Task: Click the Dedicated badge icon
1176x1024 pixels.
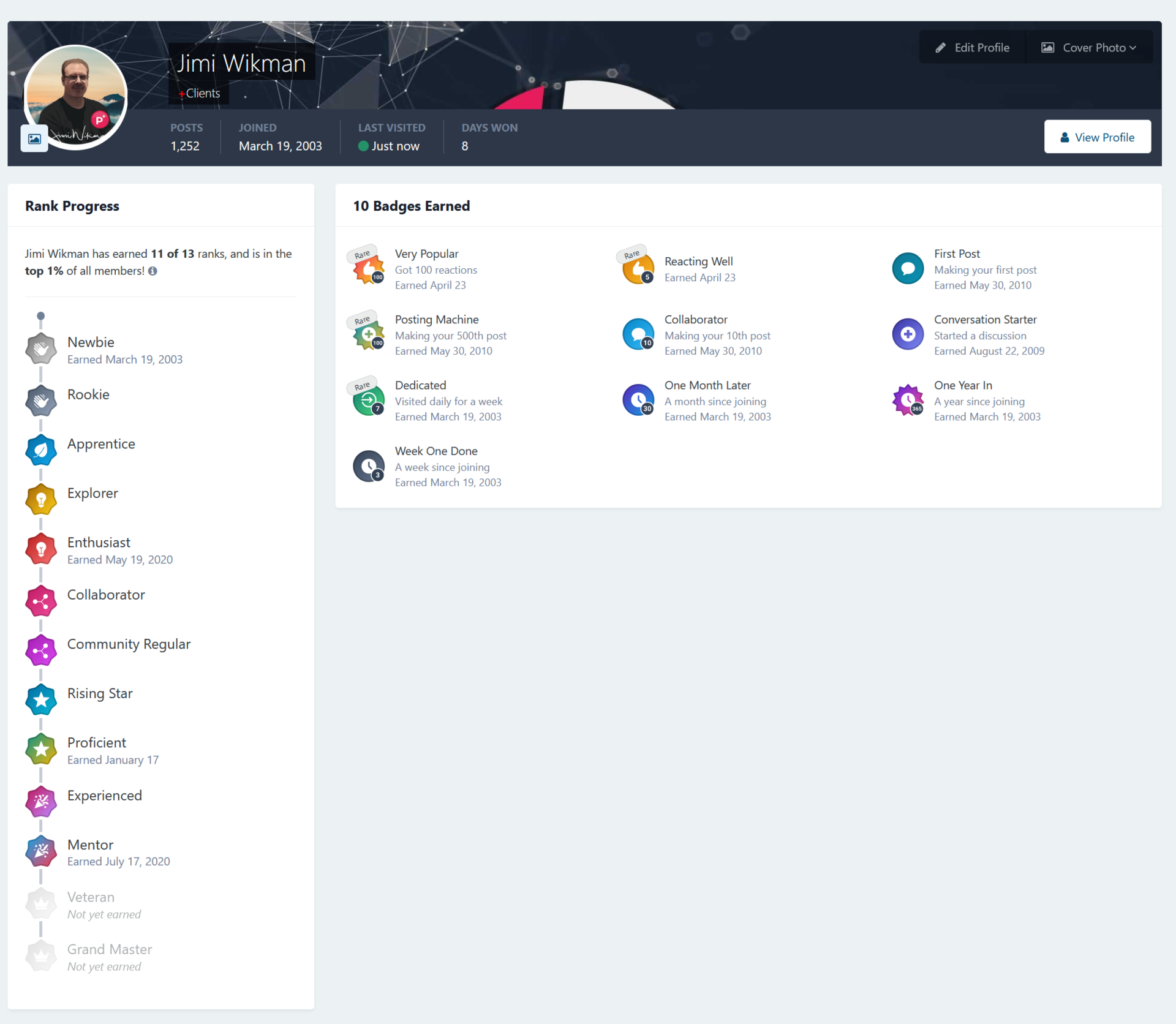Action: [368, 401]
